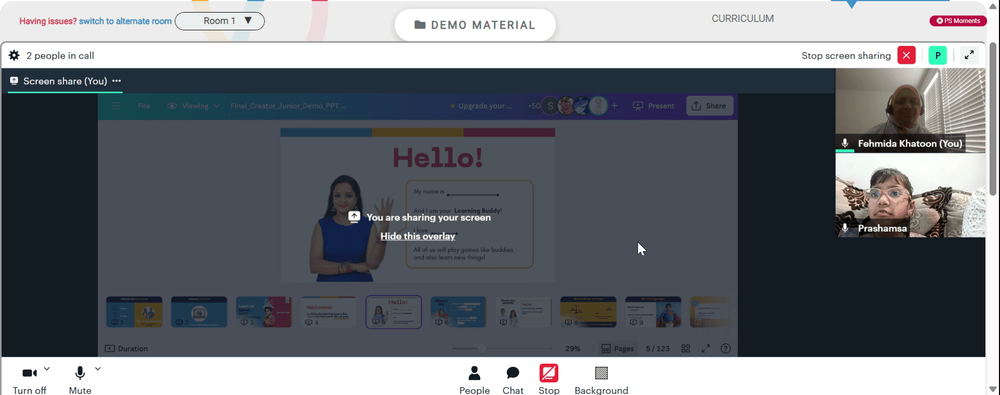Add collaborator with plus icon
Screen dimensions: 1000x395
pos(614,106)
